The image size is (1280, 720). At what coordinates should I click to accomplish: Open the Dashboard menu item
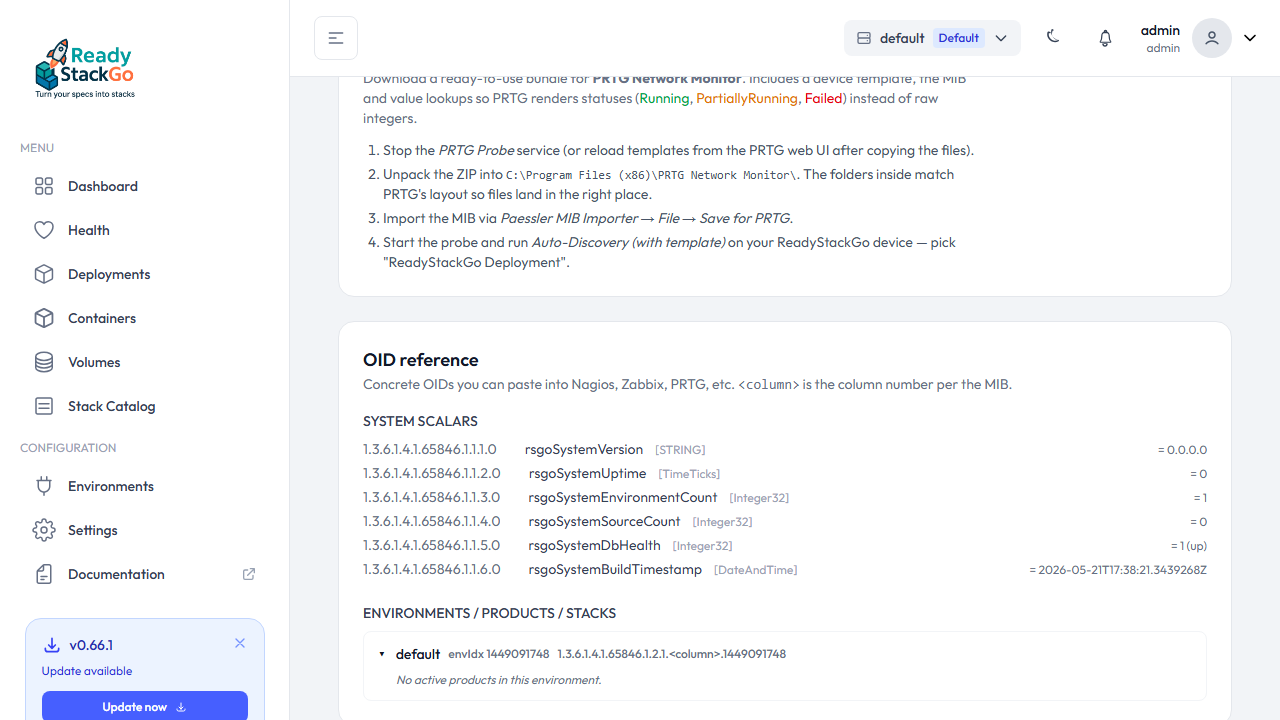click(145, 186)
